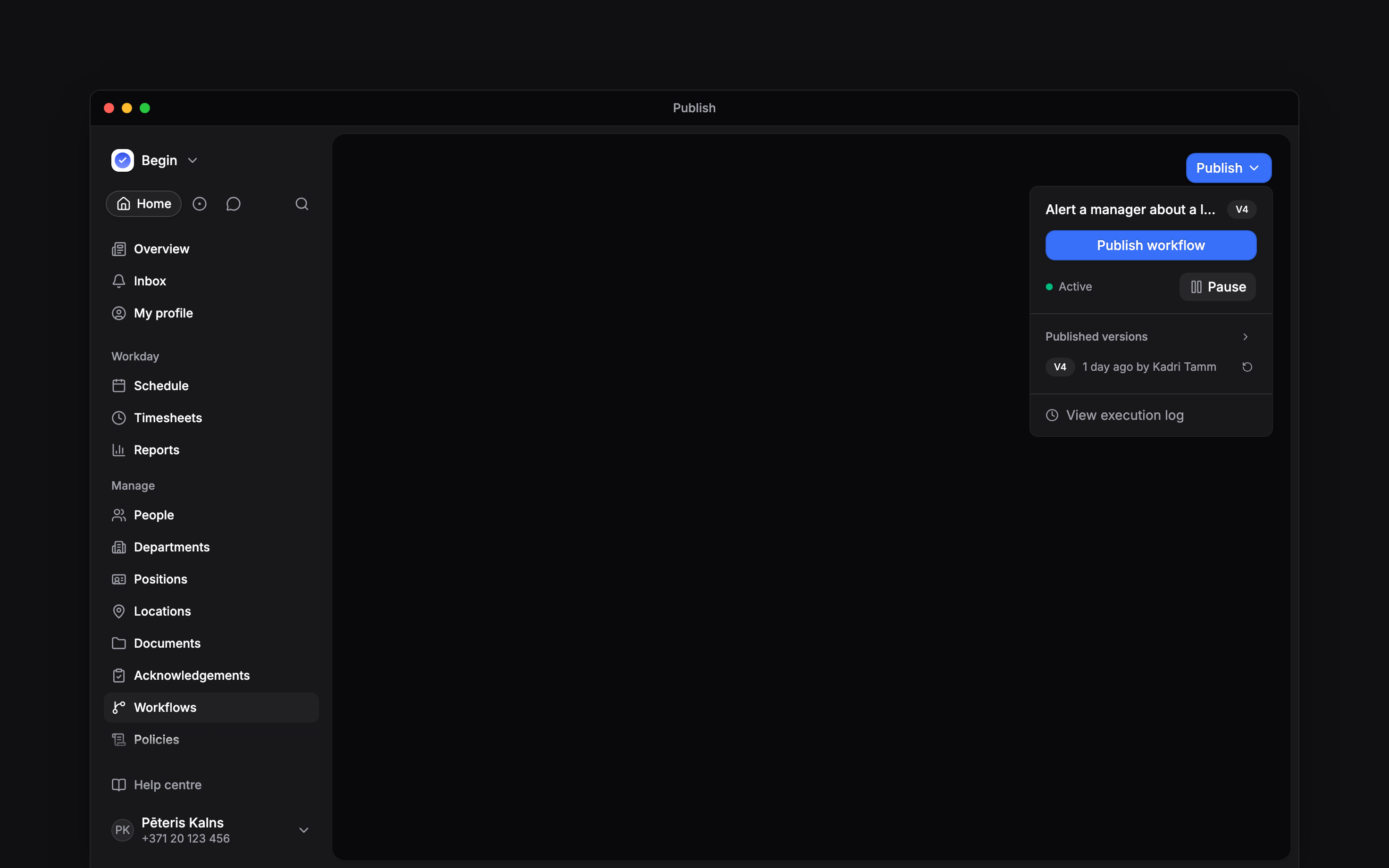Select the Home tab
The image size is (1389, 868).
tap(143, 204)
